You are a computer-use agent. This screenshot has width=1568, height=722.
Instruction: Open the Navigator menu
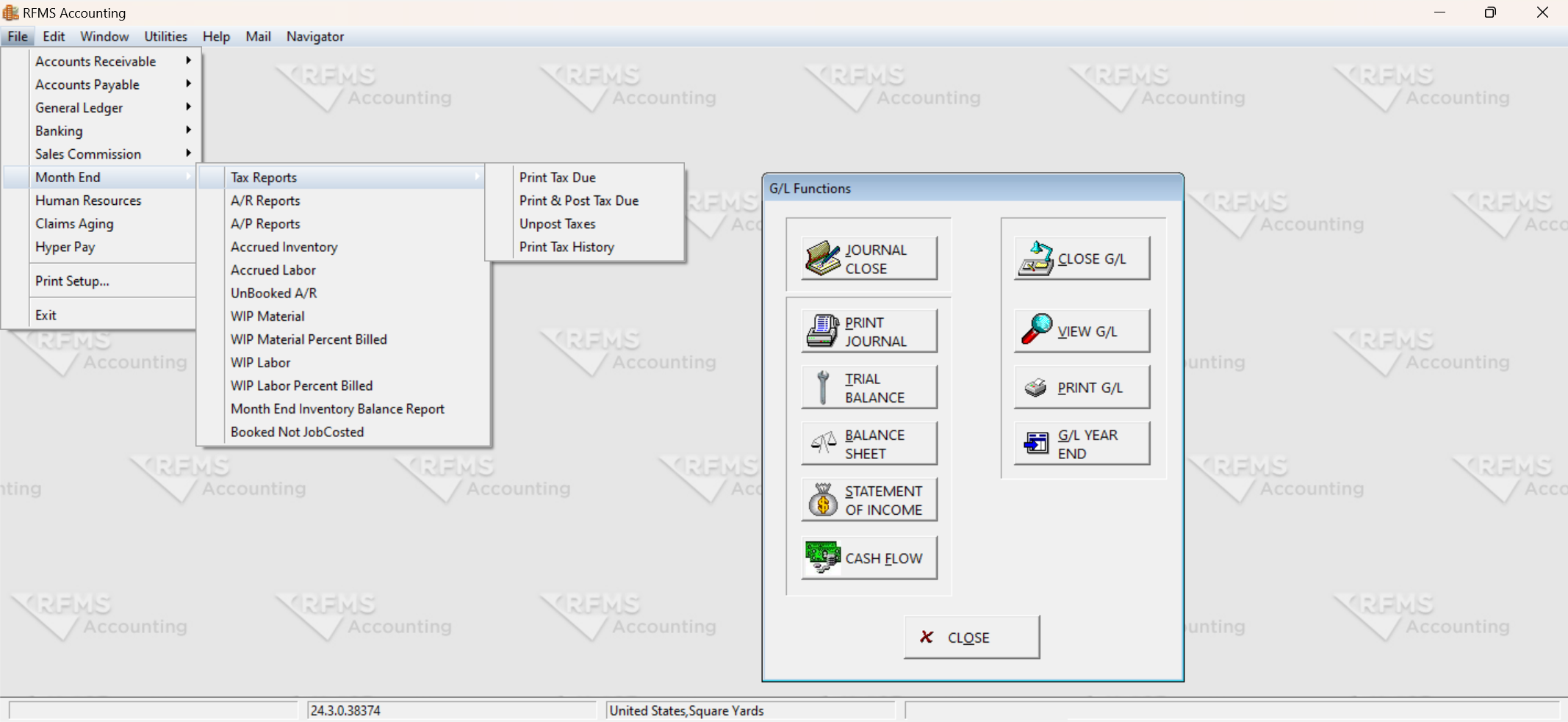pos(314,36)
